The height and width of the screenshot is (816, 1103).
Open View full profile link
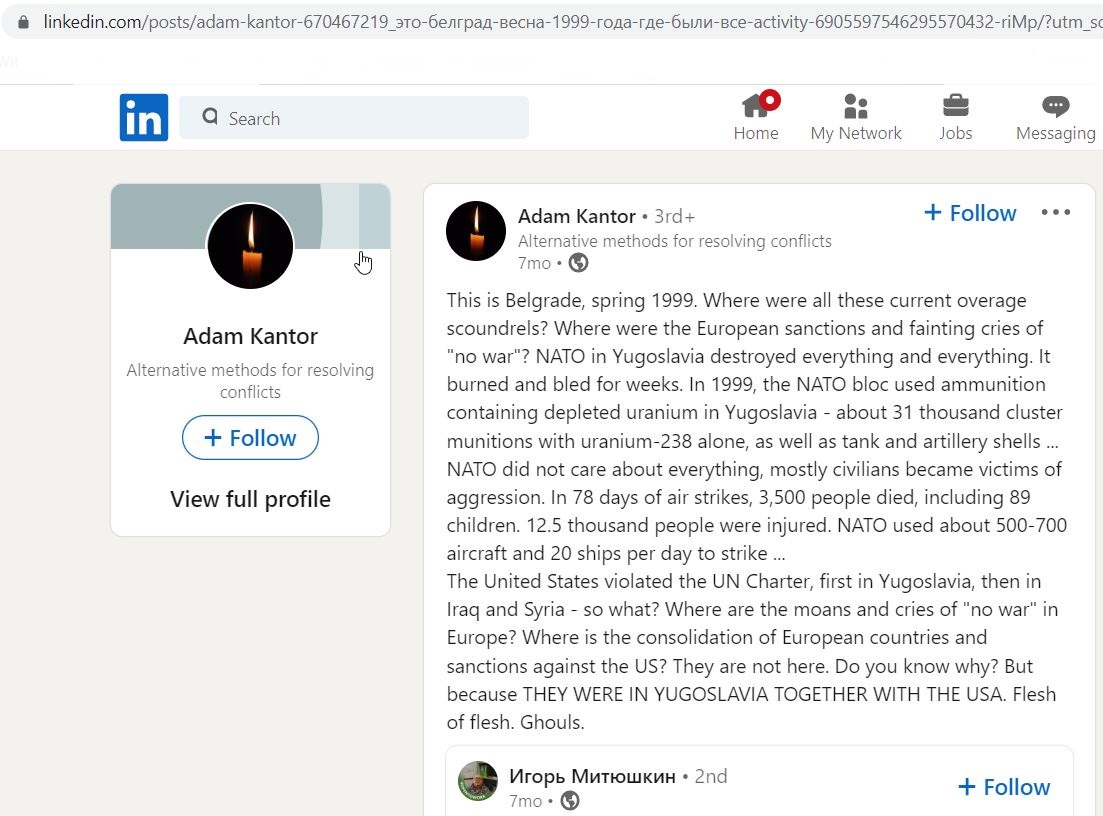point(250,499)
